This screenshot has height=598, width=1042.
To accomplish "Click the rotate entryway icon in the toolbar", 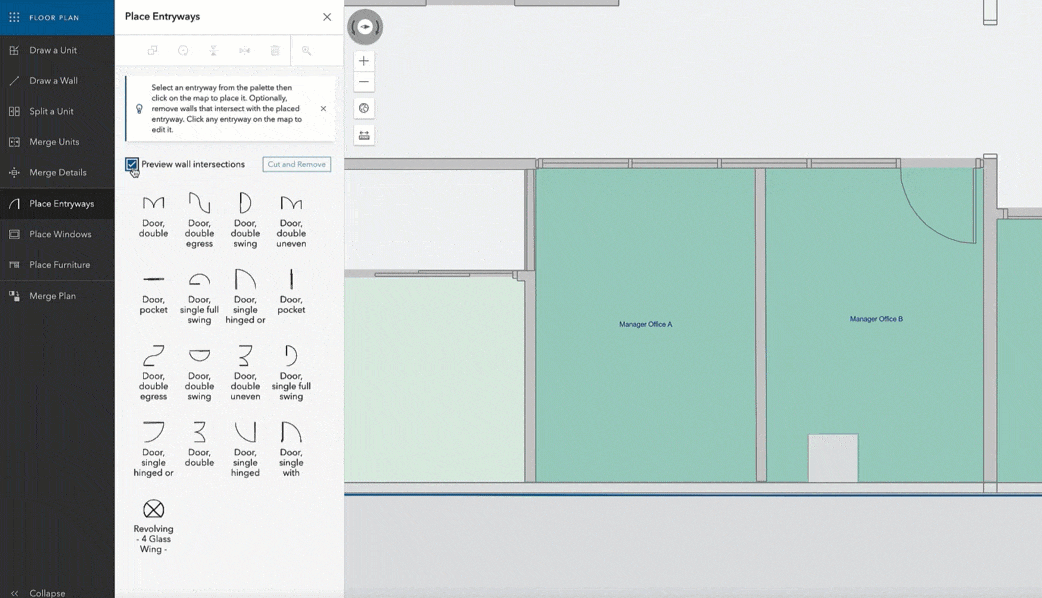I will click(x=183, y=50).
